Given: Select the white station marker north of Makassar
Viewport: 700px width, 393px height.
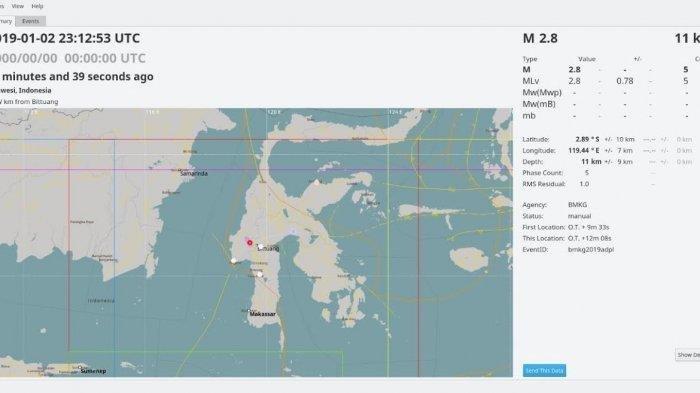Looking at the screenshot, I should pyautogui.click(x=259, y=275).
